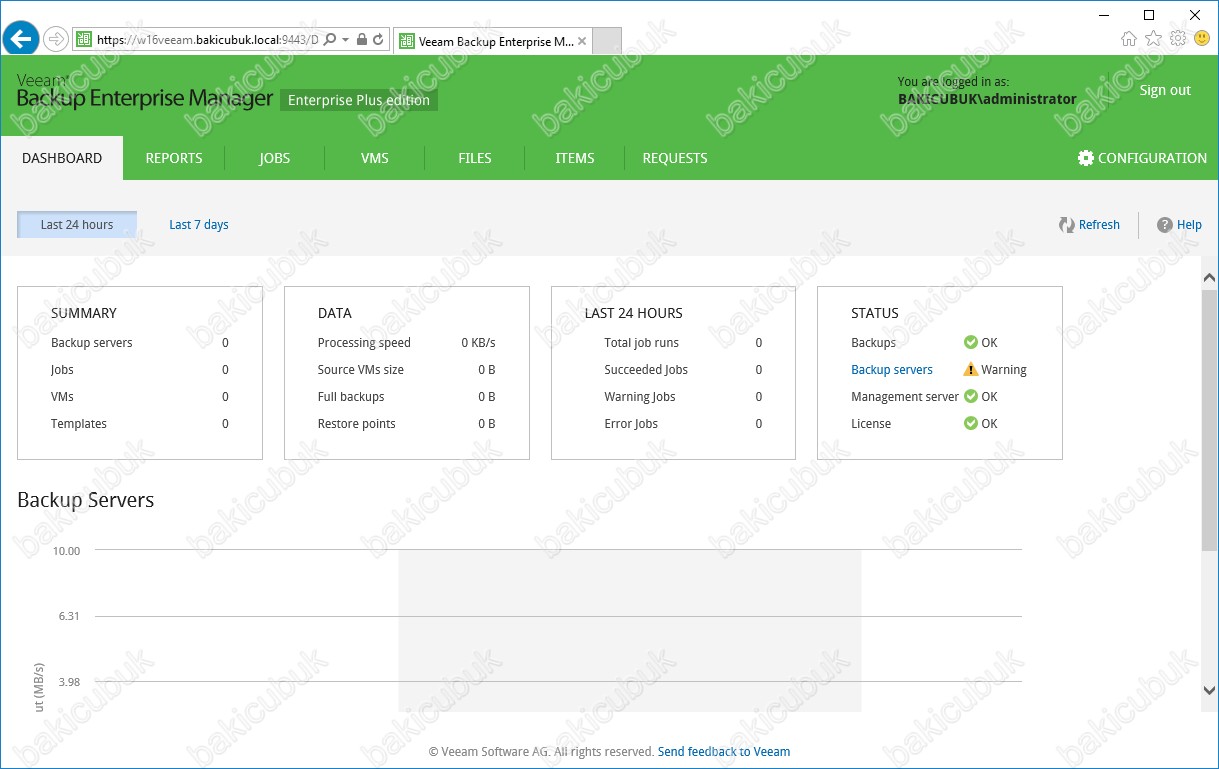Click the Error Jobs label
Screen dimensions: 1219x769
click(631, 424)
